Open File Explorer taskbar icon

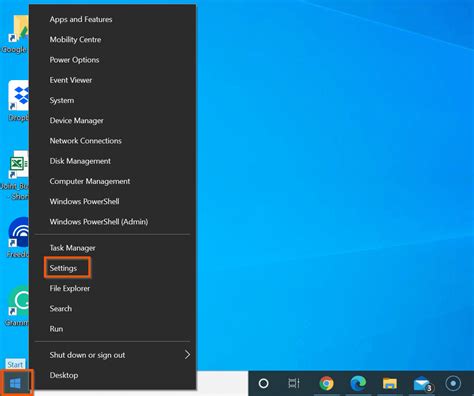(390, 384)
